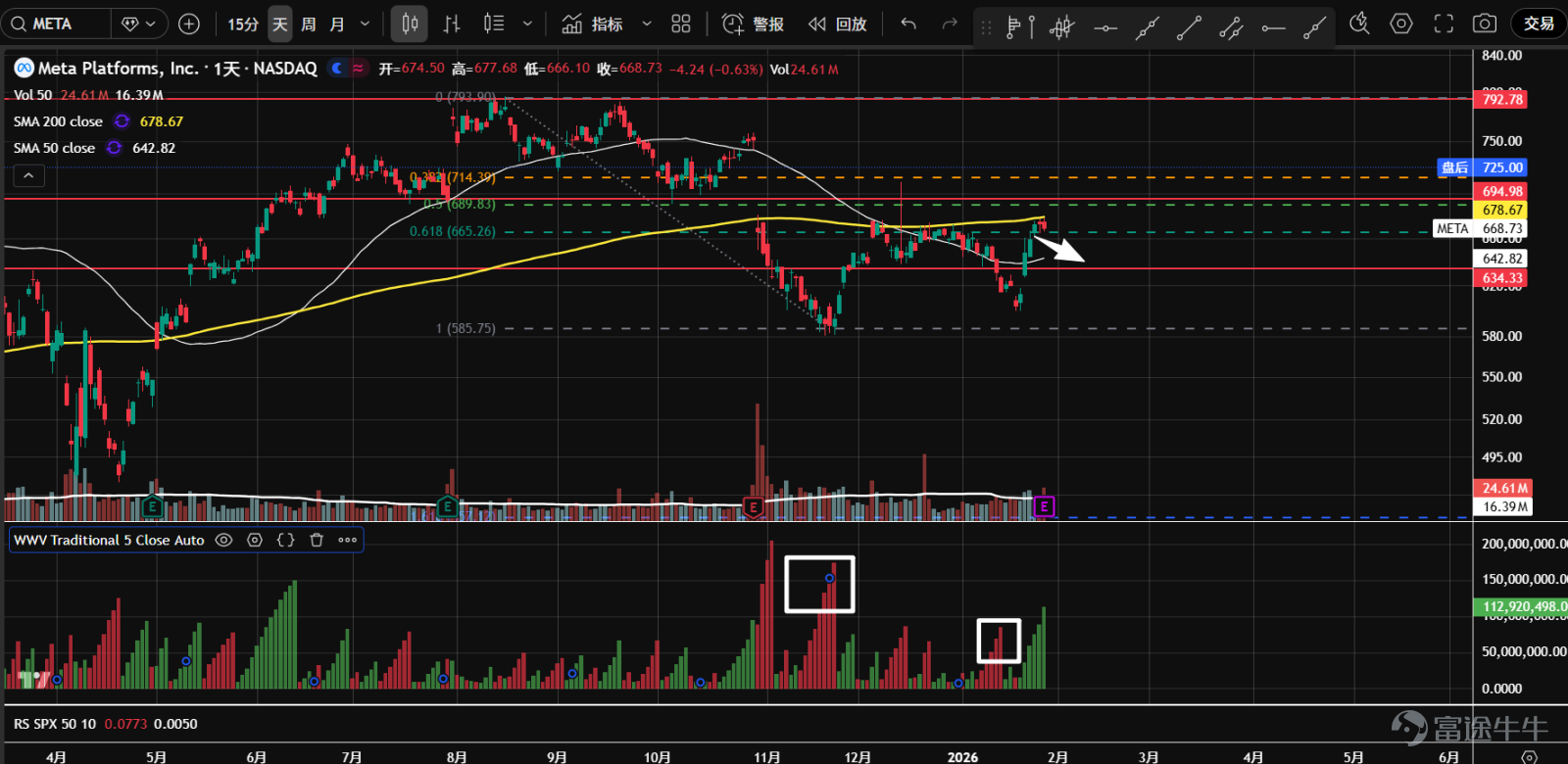Select the SMA 50 close indicator legend
The width and height of the screenshot is (1568, 764).
pyautogui.click(x=54, y=148)
